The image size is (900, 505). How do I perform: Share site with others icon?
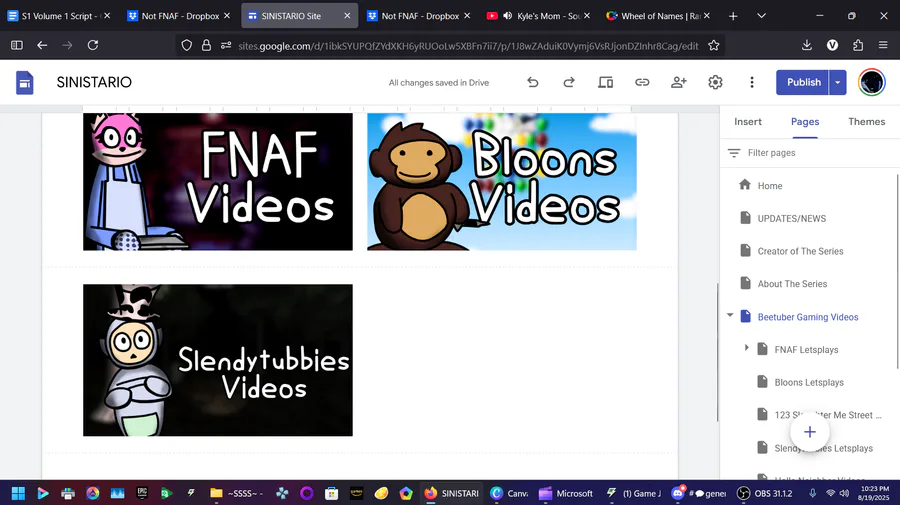[678, 83]
